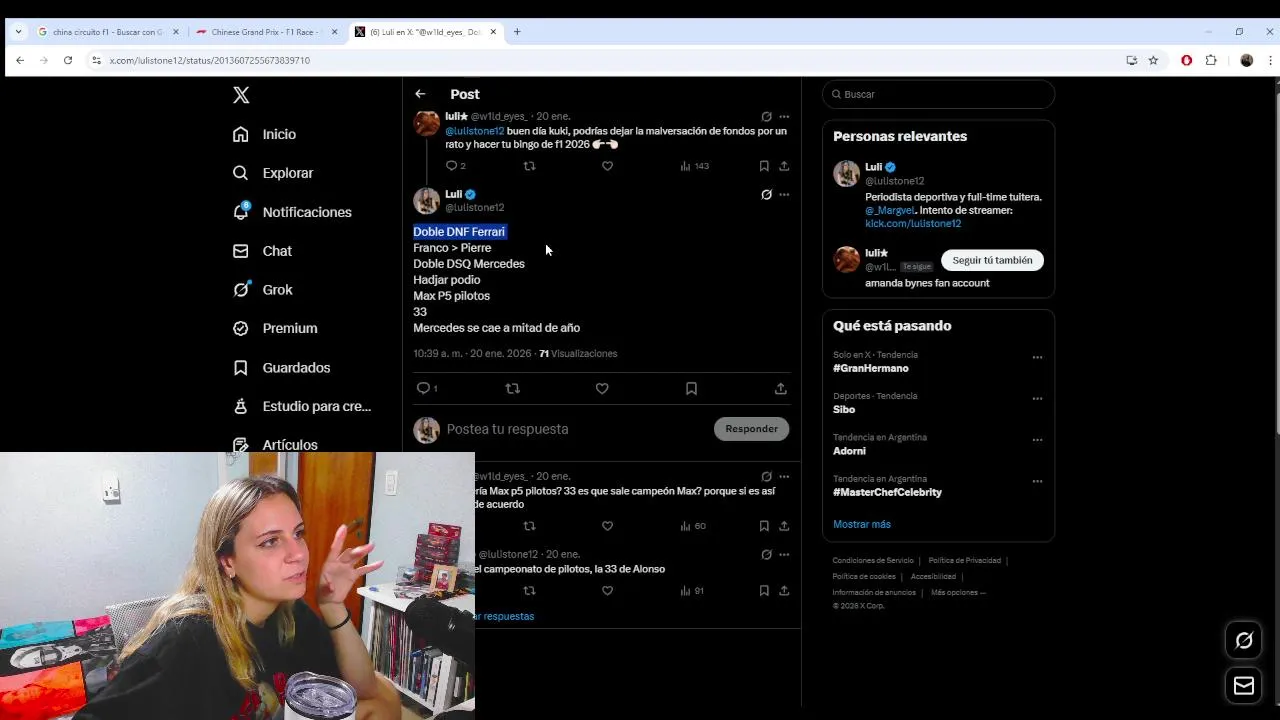Click the Responder button

point(751,429)
